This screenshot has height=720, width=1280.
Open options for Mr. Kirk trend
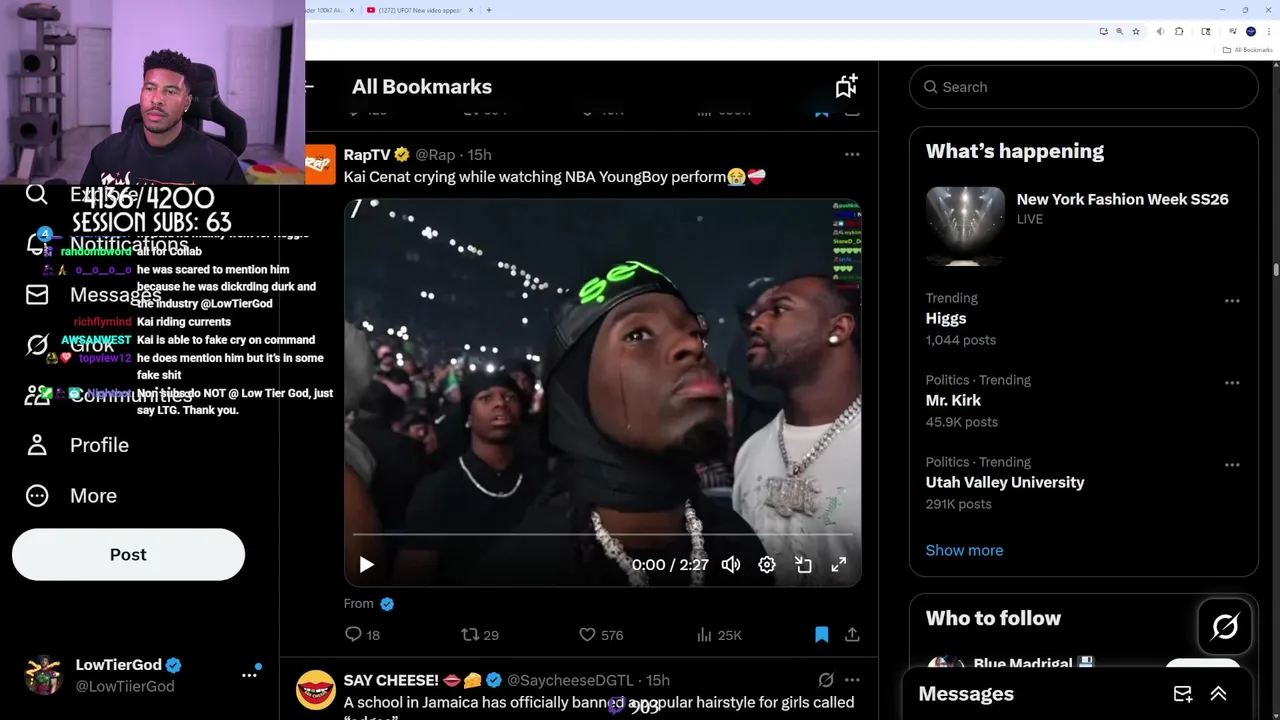1232,382
